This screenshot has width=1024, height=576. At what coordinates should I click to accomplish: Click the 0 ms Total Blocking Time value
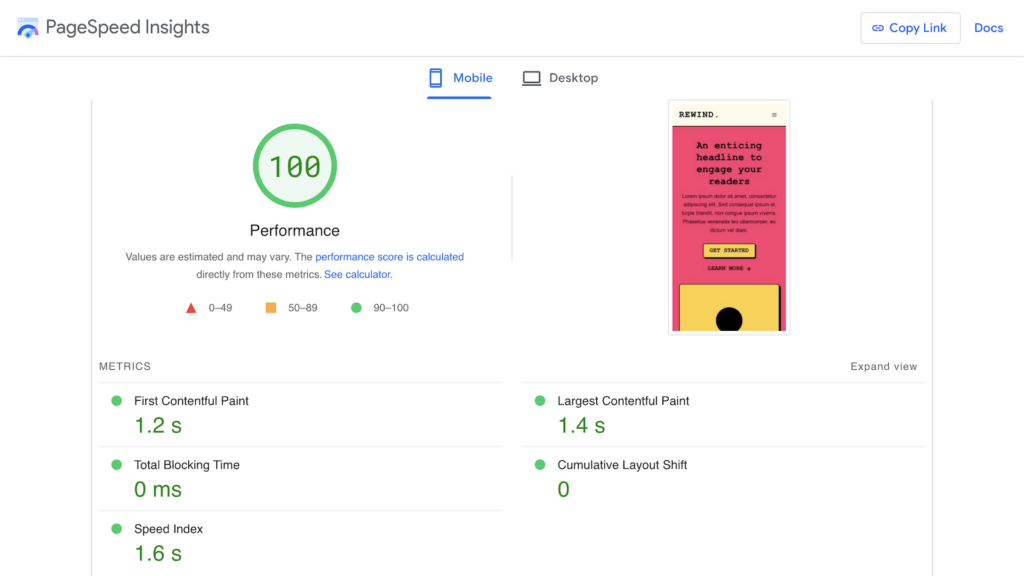158,490
